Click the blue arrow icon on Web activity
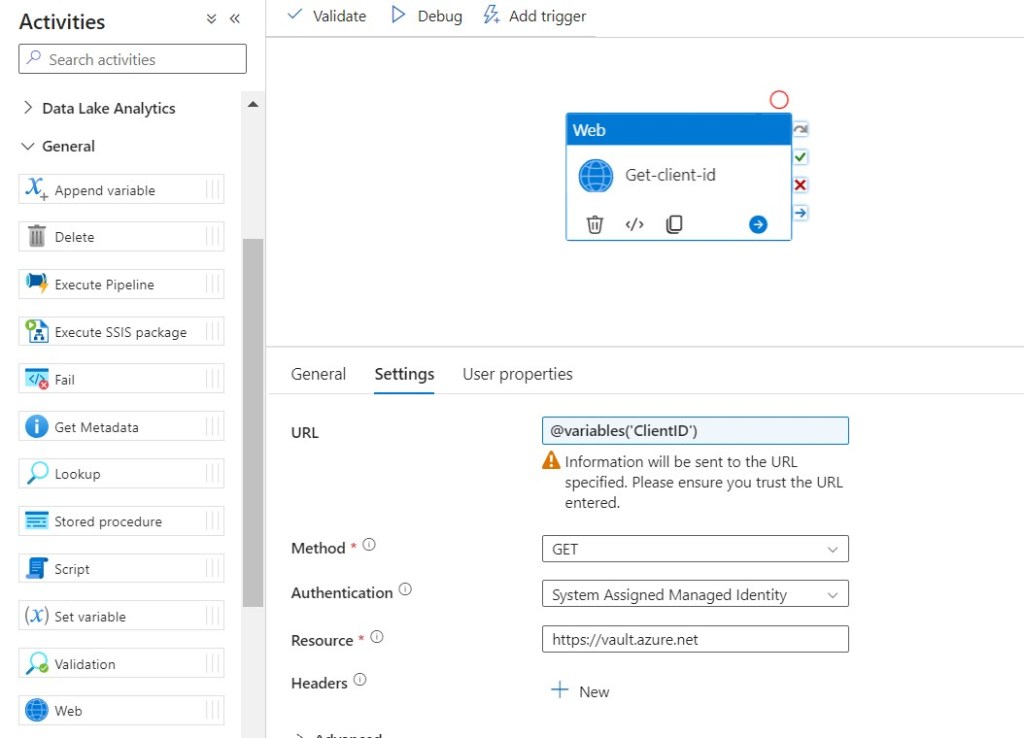1024x738 pixels. click(758, 225)
